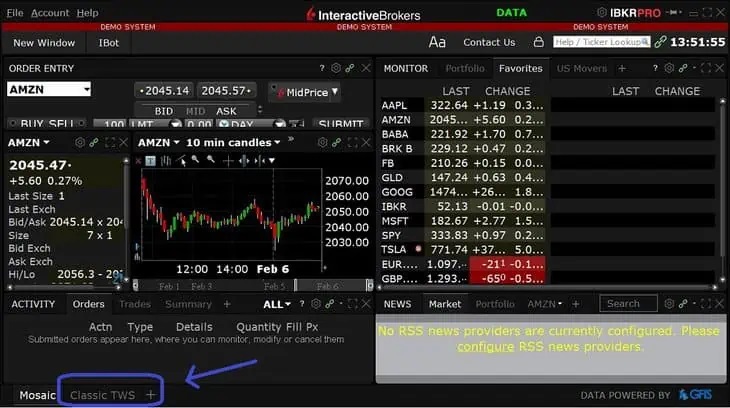Switch to Favorites tab
Viewport: 730px width, 408px height.
520,68
